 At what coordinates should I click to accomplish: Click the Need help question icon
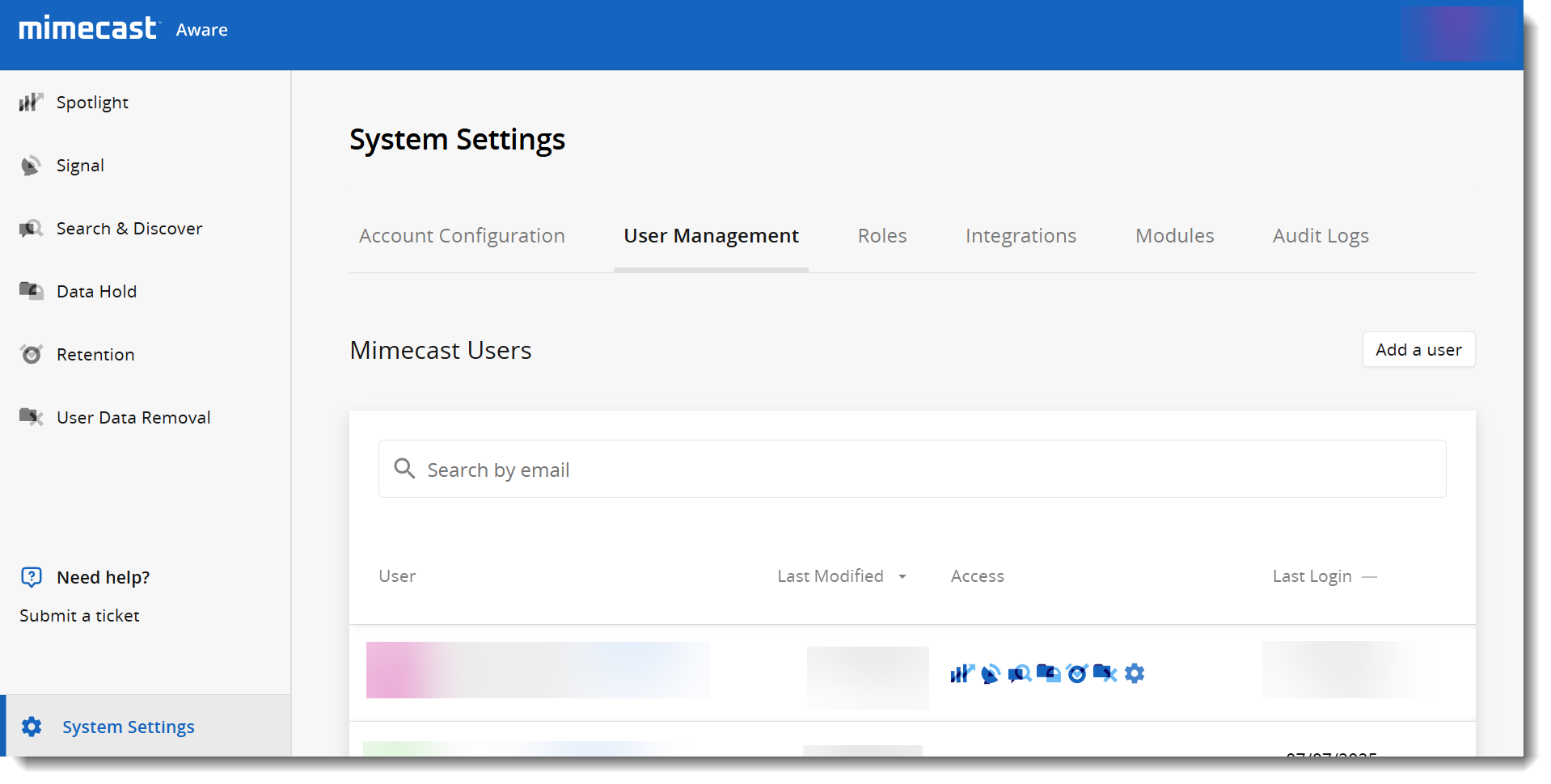pyautogui.click(x=31, y=577)
